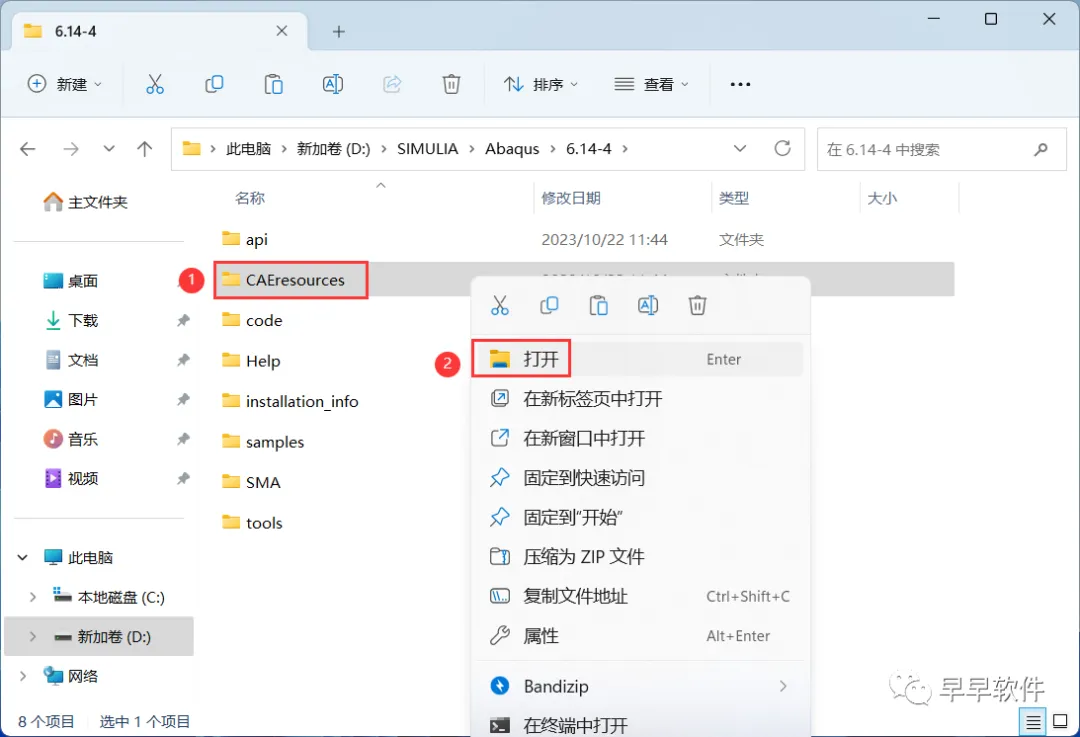
Task: Click context menu Paste icon
Action: 599,305
